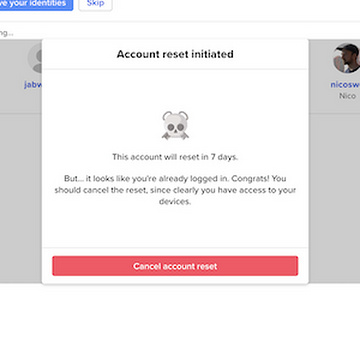Click the blue 'your identities' button
360x360 pixels.
coord(36,4)
